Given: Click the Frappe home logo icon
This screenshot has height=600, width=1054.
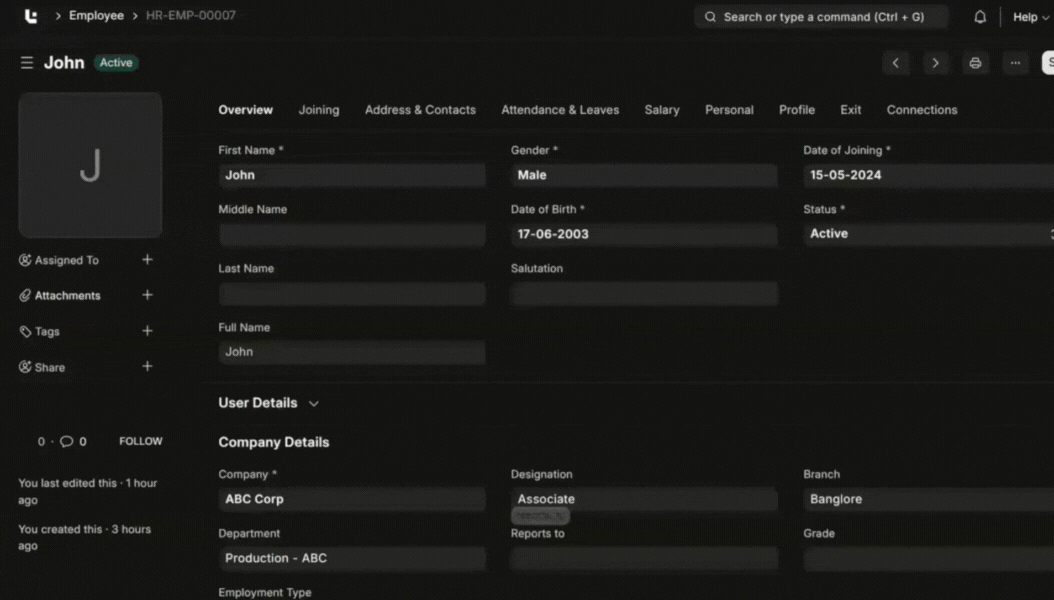Looking at the screenshot, I should pyautogui.click(x=30, y=16).
